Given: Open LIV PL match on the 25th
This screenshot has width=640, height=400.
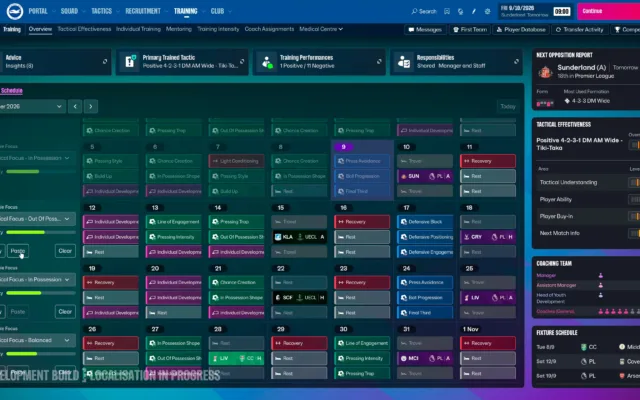Looking at the screenshot, I should (488, 298).
